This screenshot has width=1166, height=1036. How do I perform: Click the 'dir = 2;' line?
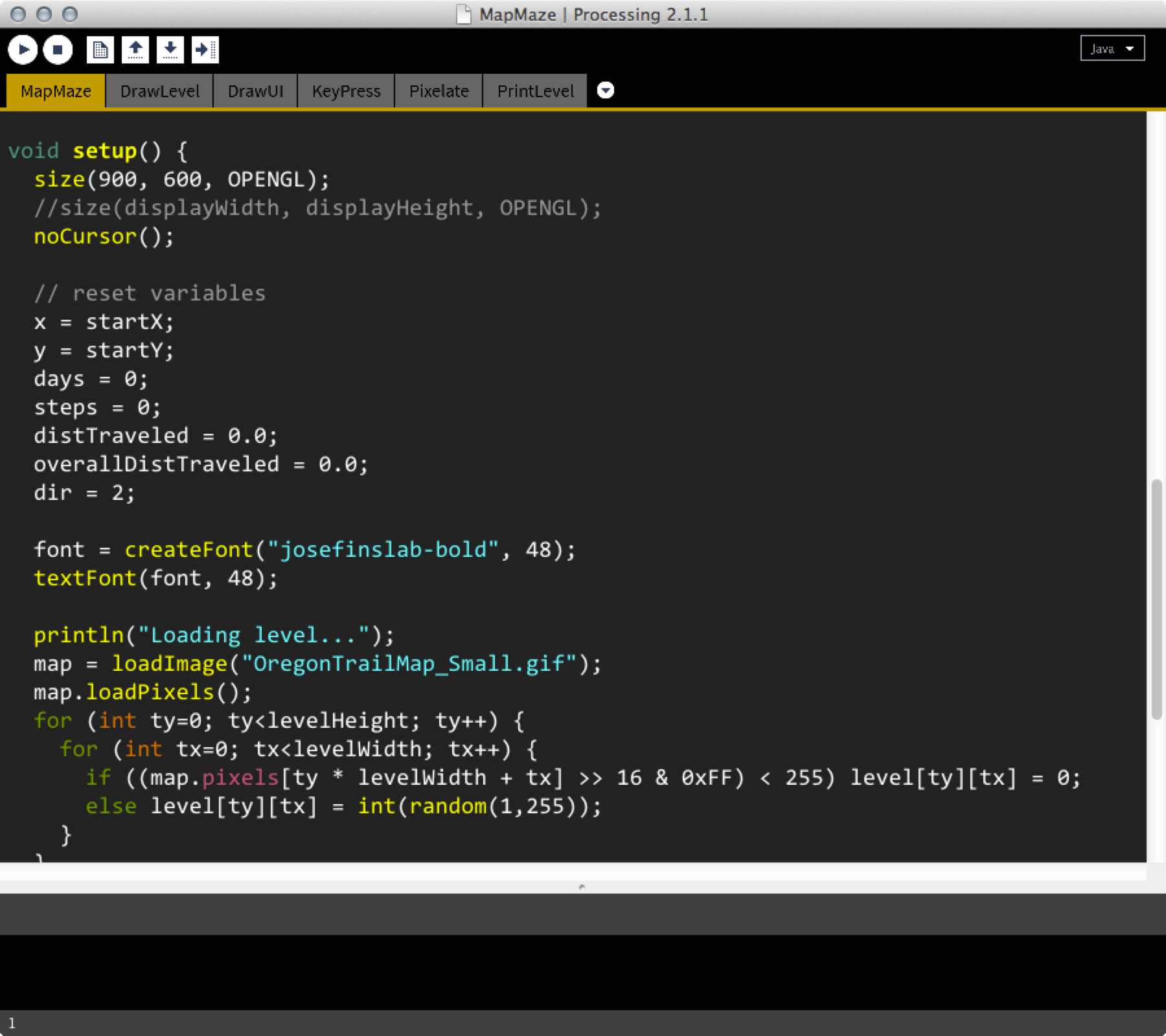point(84,493)
